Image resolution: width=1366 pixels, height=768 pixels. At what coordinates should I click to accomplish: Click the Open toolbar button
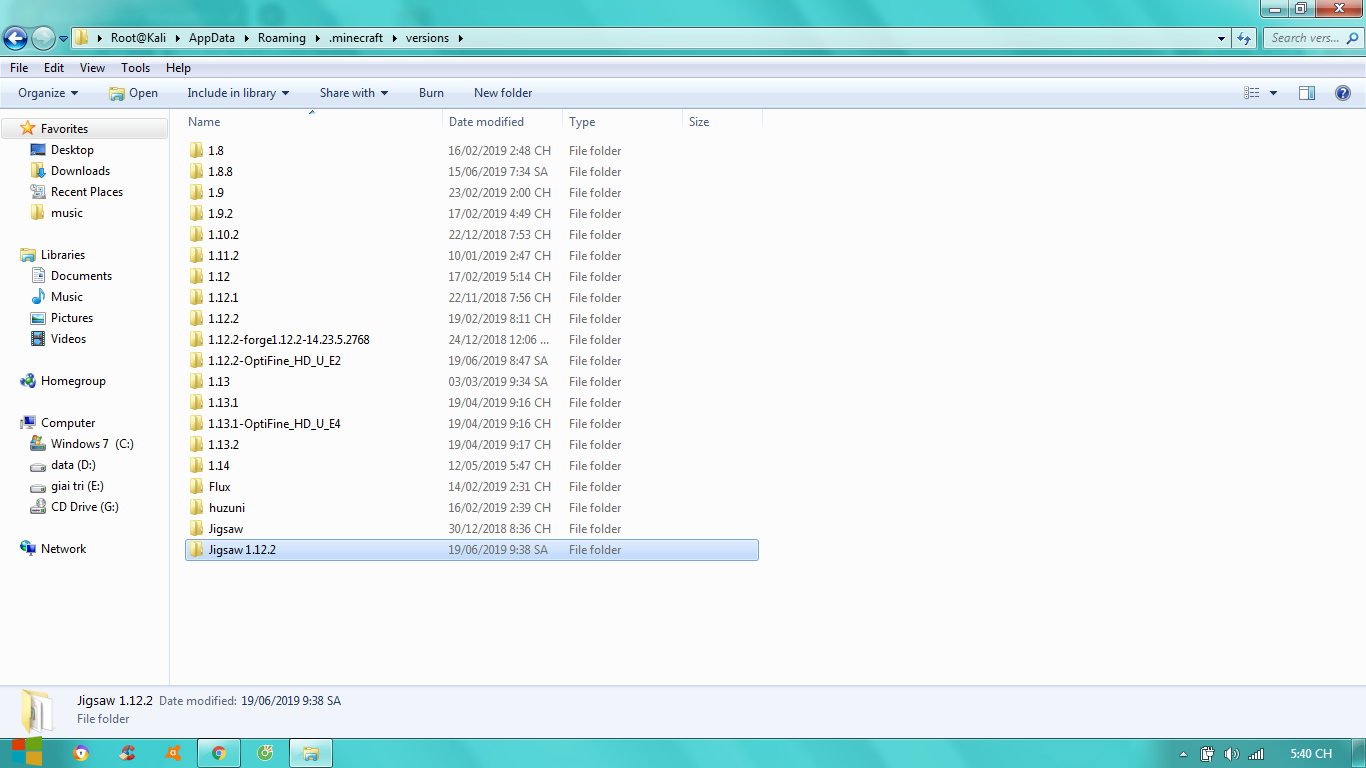coord(133,93)
